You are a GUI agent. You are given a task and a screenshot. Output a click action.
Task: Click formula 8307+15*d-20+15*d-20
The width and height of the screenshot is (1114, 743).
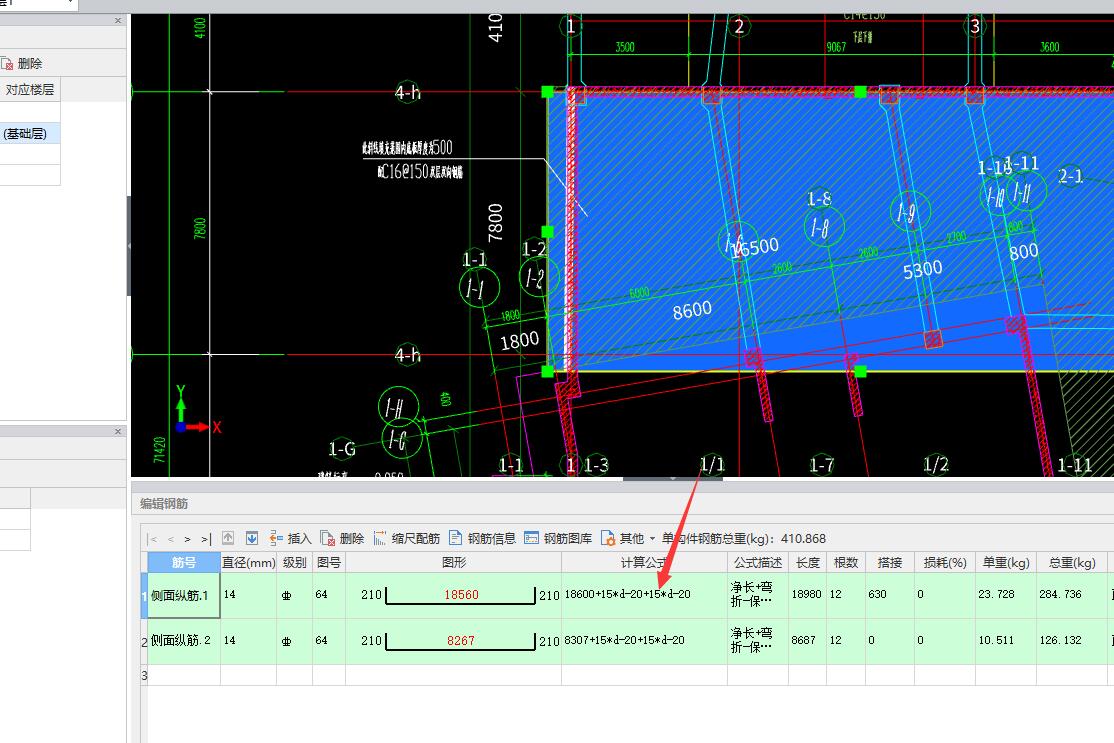click(x=624, y=640)
